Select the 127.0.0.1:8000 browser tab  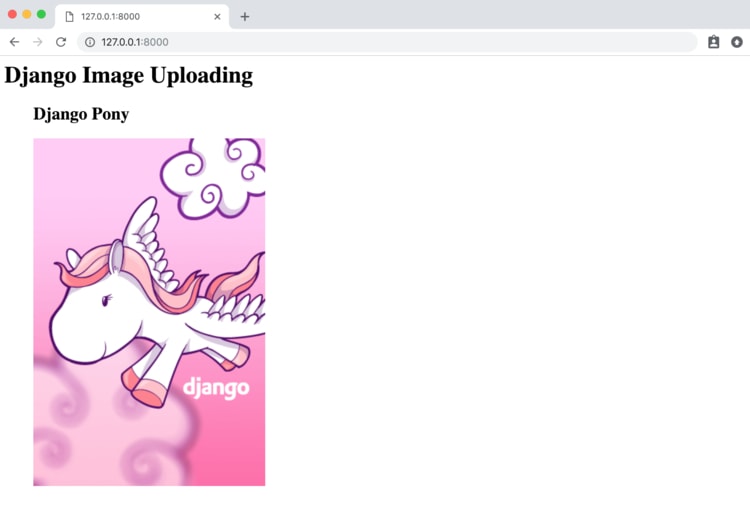142,17
